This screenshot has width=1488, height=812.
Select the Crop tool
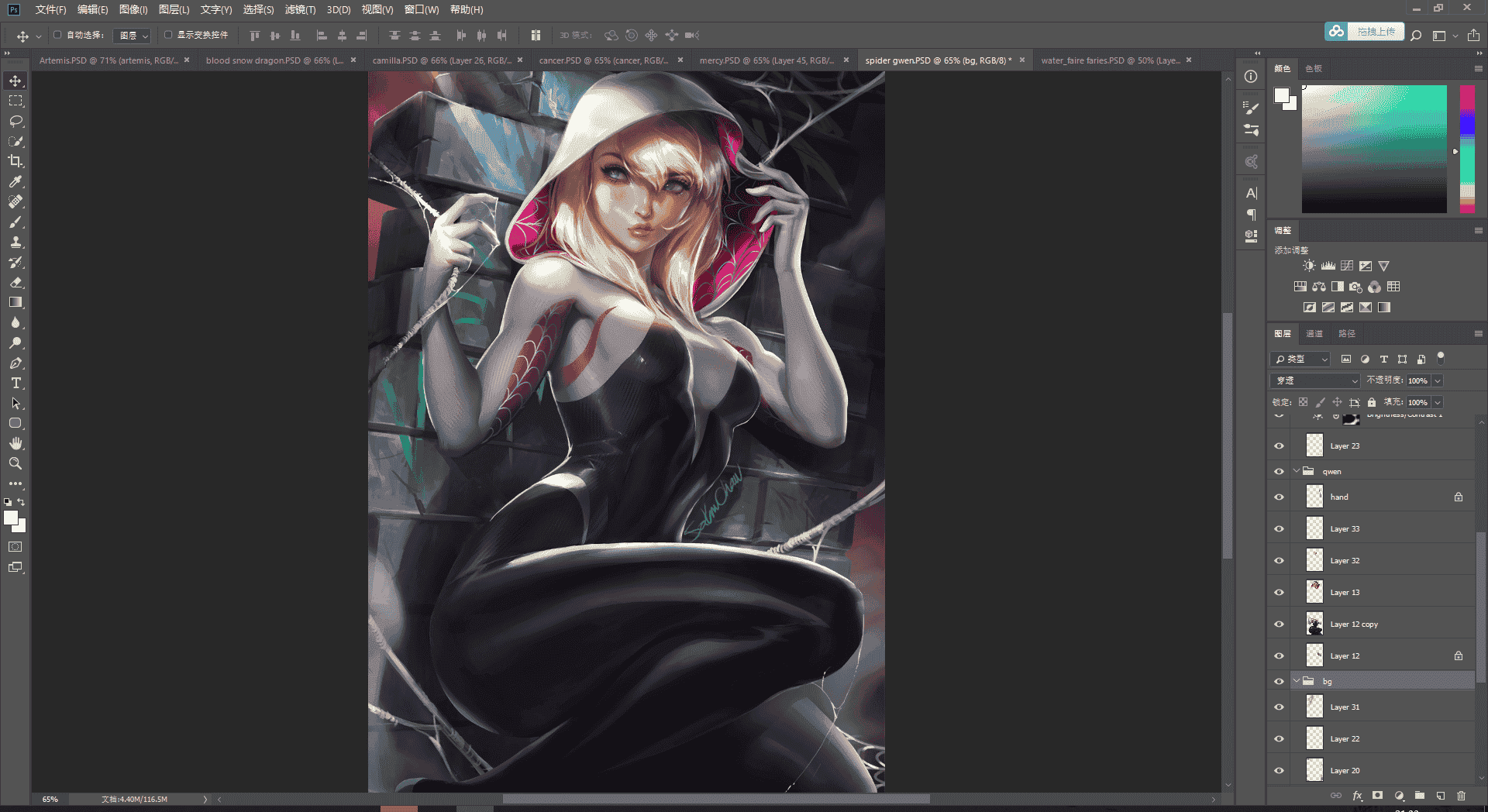[15, 161]
